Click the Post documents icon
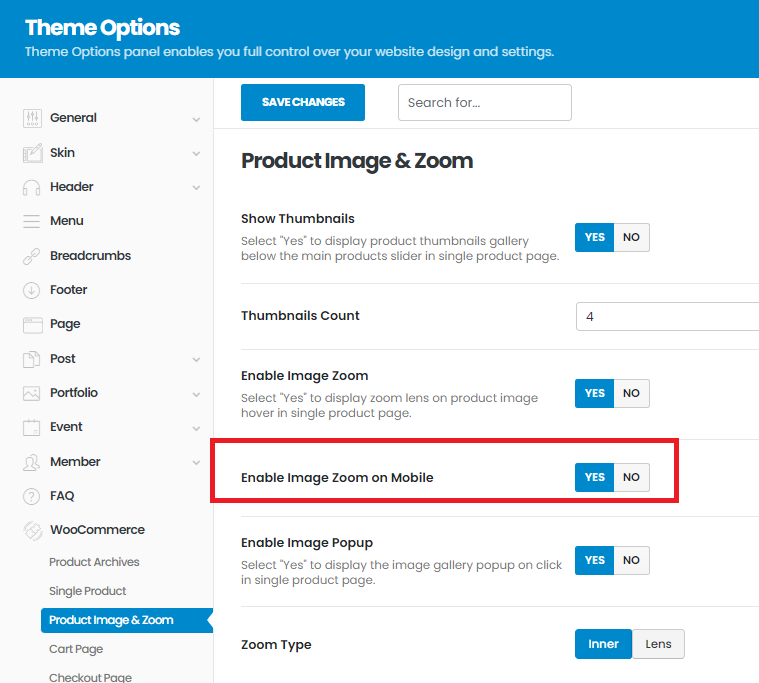This screenshot has height=683, width=759. pos(32,359)
